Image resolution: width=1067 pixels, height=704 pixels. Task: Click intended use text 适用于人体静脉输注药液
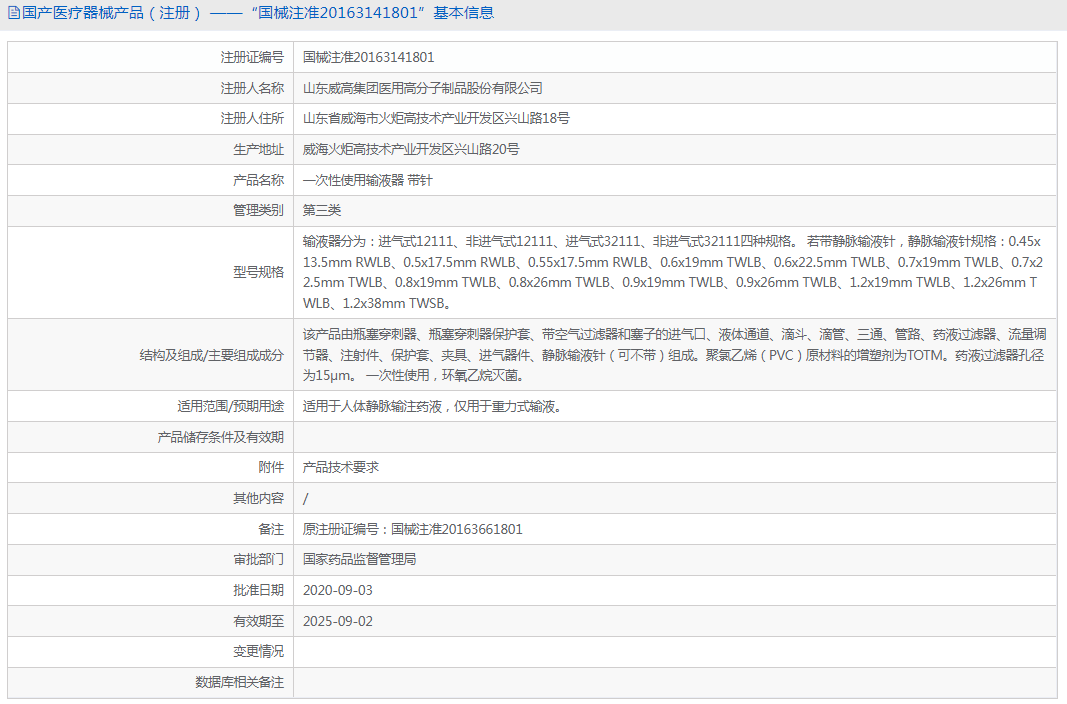(372, 407)
